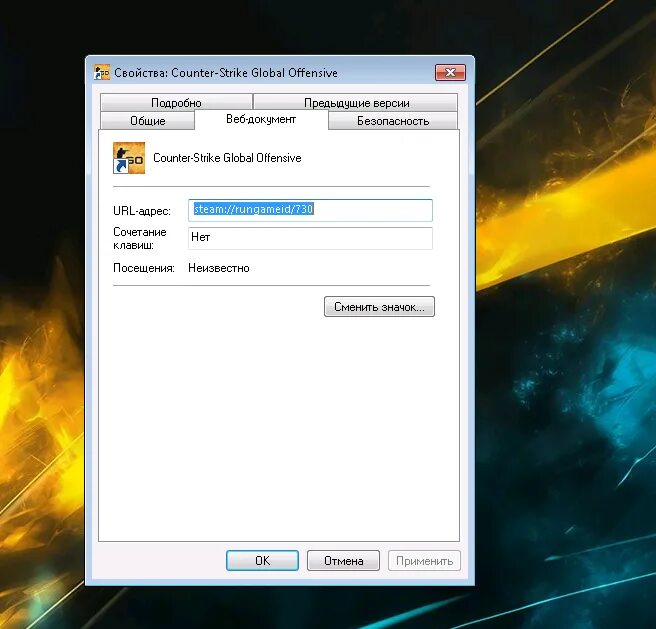Image resolution: width=656 pixels, height=629 pixels.
Task: Click the Сменить значок button
Action: 379,307
